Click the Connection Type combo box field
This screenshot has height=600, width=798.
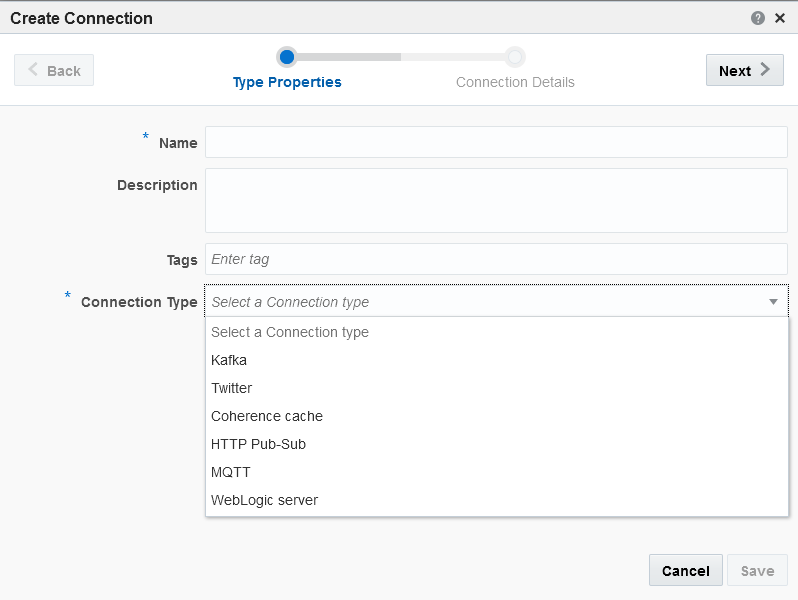coord(496,301)
